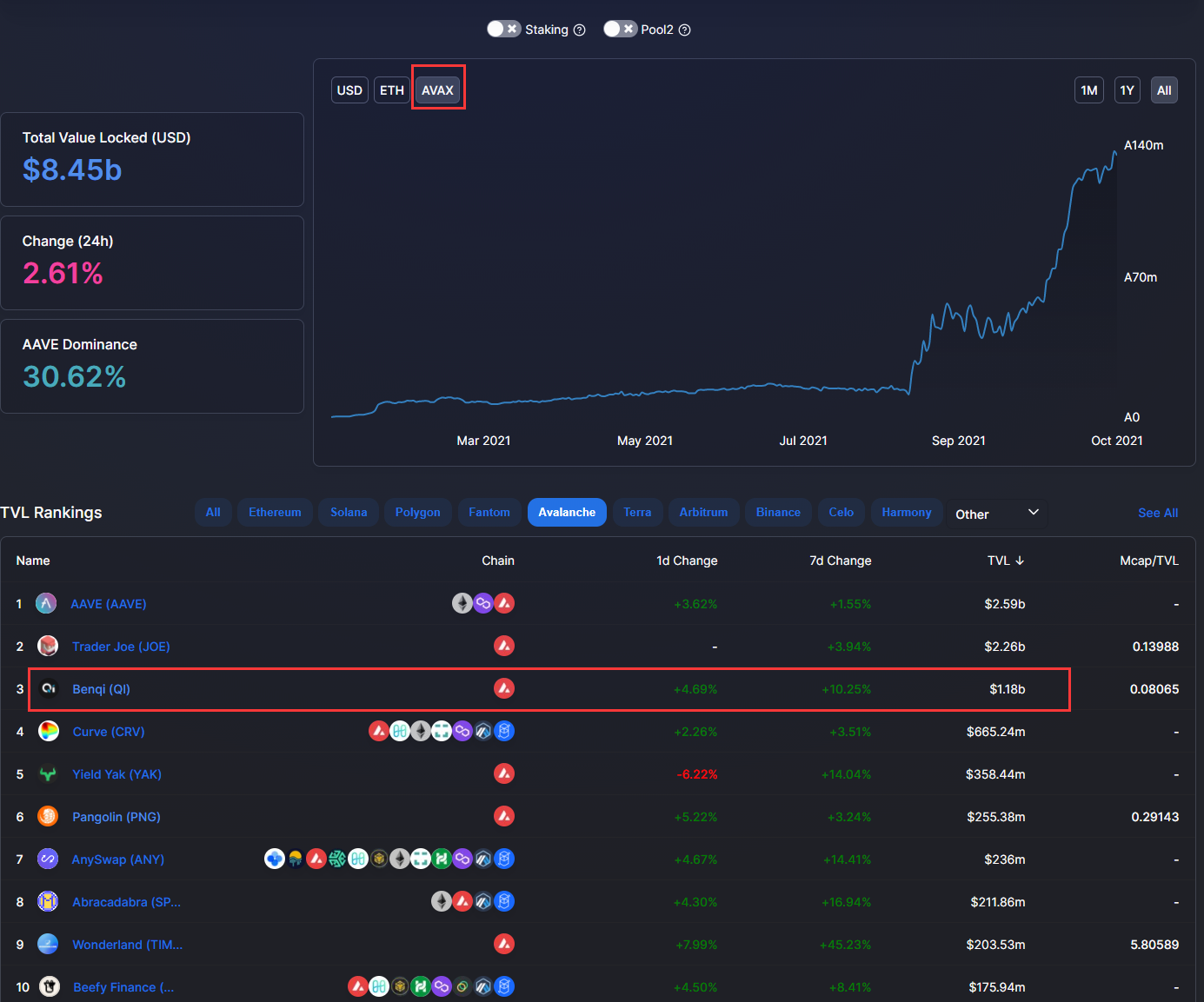Click the See All link

click(x=1158, y=513)
